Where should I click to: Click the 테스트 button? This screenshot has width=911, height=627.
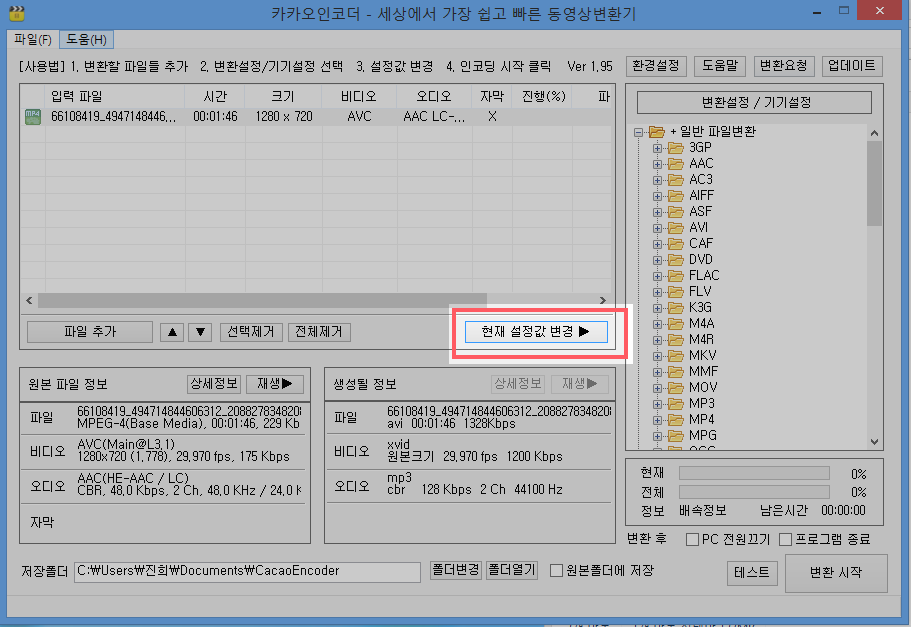click(752, 573)
